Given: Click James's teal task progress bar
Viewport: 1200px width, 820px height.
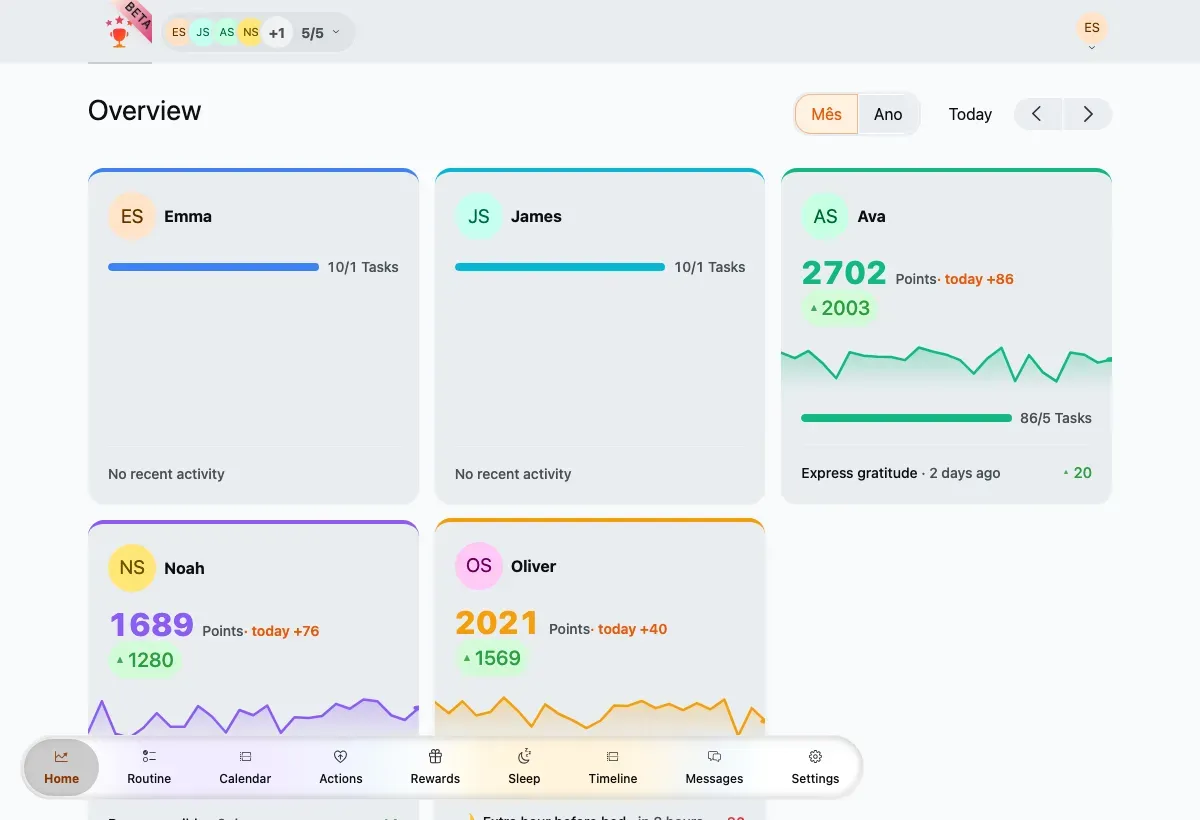Looking at the screenshot, I should (x=560, y=267).
